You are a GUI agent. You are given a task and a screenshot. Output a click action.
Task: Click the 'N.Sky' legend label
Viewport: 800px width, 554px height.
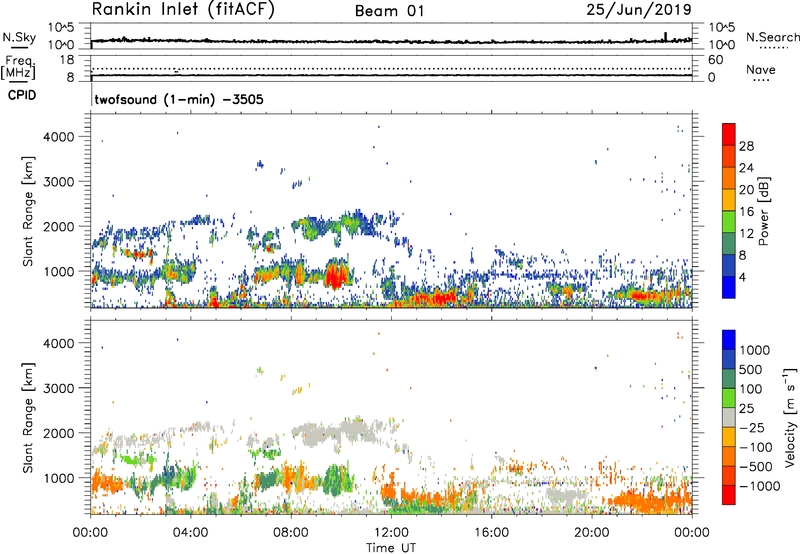click(19, 37)
